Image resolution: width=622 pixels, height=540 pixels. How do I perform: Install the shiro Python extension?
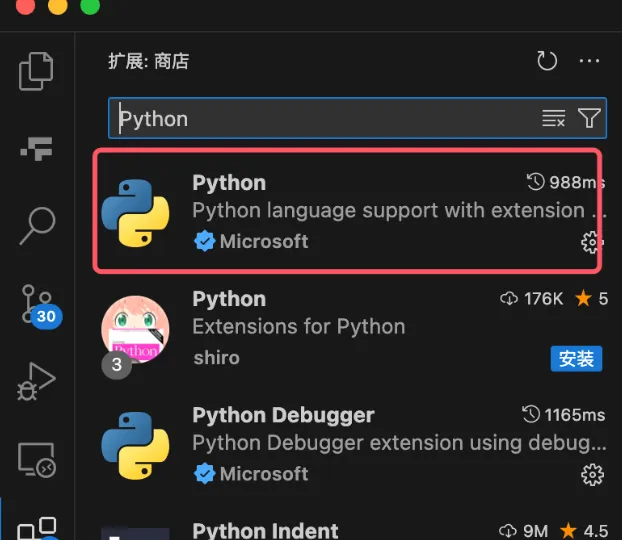tap(576, 359)
